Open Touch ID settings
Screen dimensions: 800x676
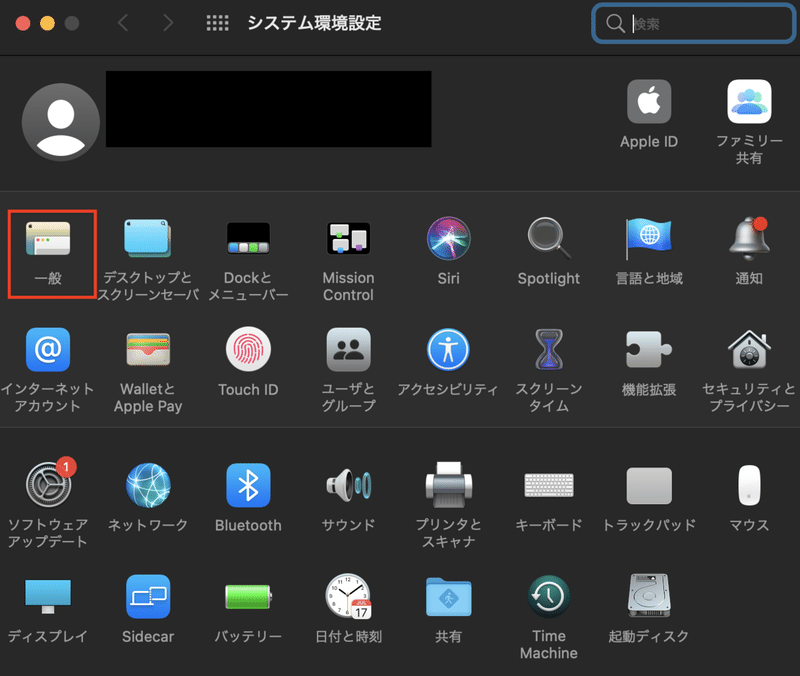tap(248, 352)
